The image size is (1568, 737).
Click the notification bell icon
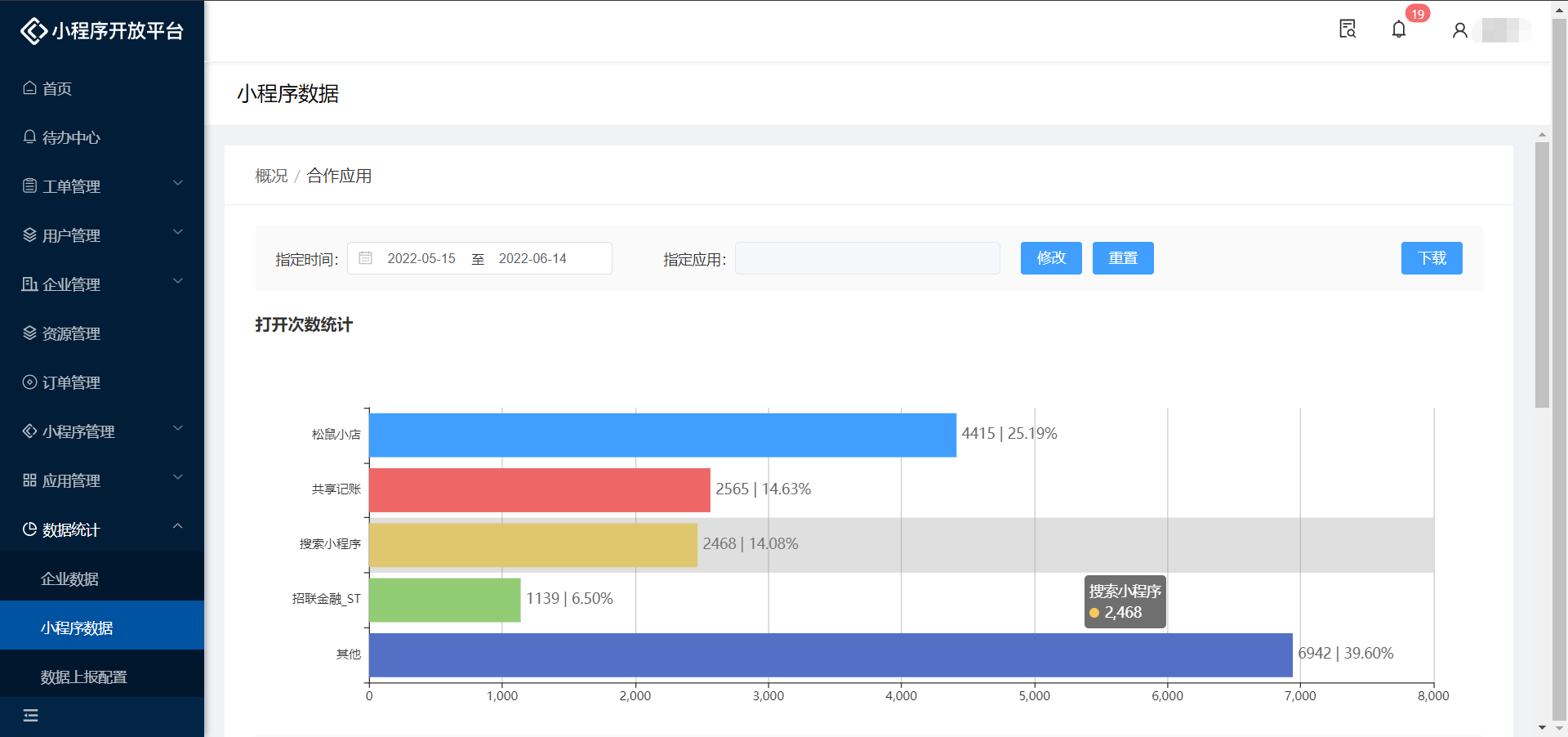pos(1399,30)
